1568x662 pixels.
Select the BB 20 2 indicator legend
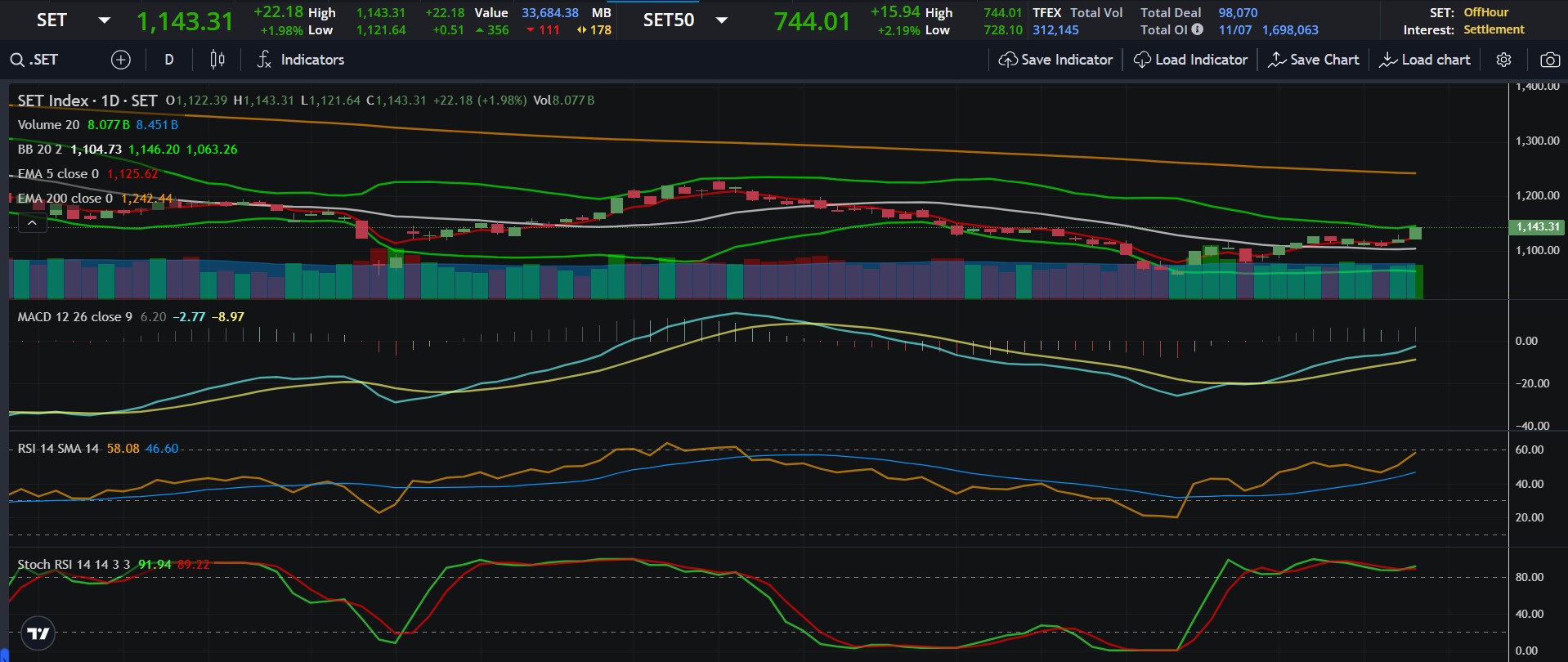pos(40,150)
